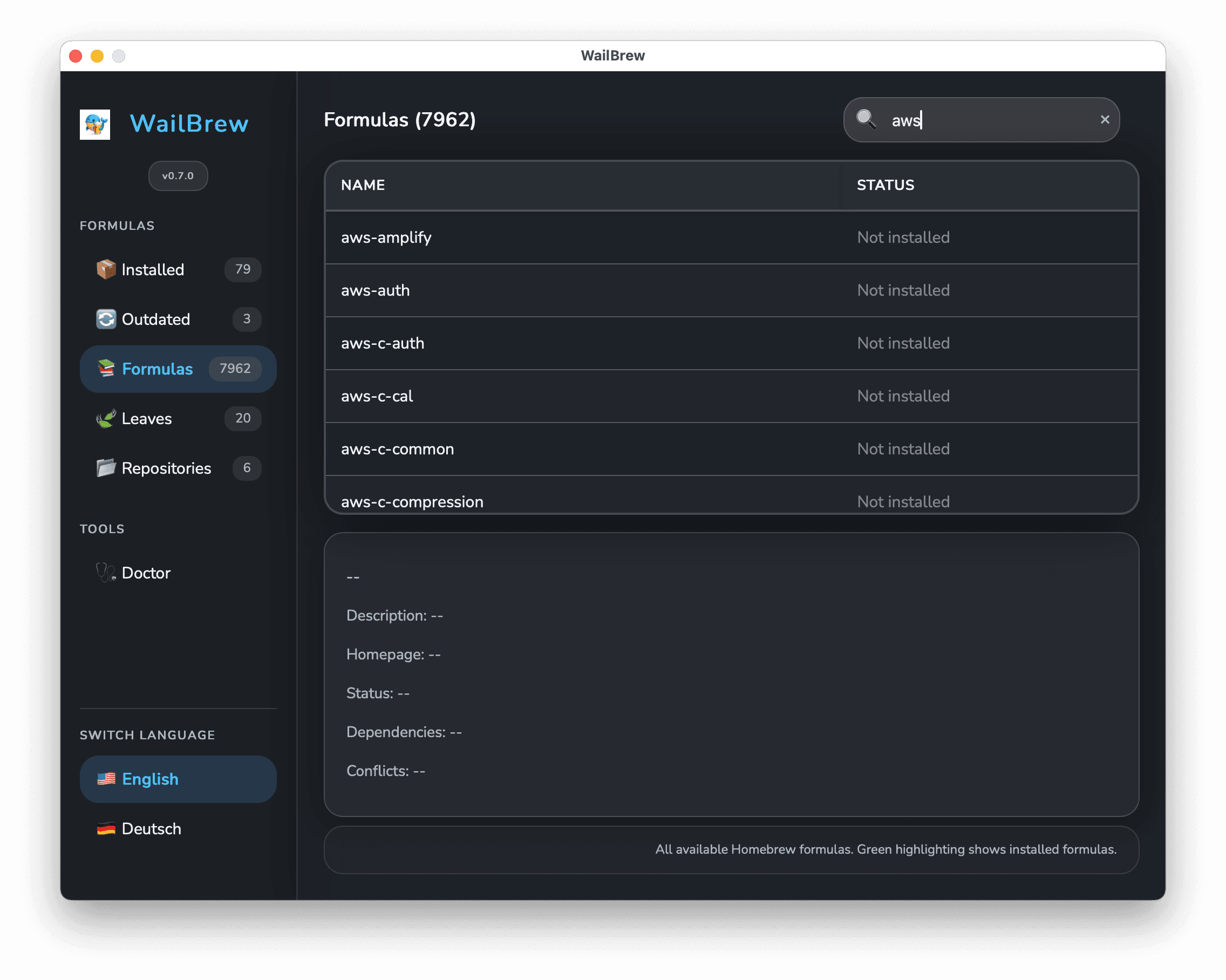The height and width of the screenshot is (980, 1226).
Task: Click the Formulas books icon
Action: click(x=106, y=369)
